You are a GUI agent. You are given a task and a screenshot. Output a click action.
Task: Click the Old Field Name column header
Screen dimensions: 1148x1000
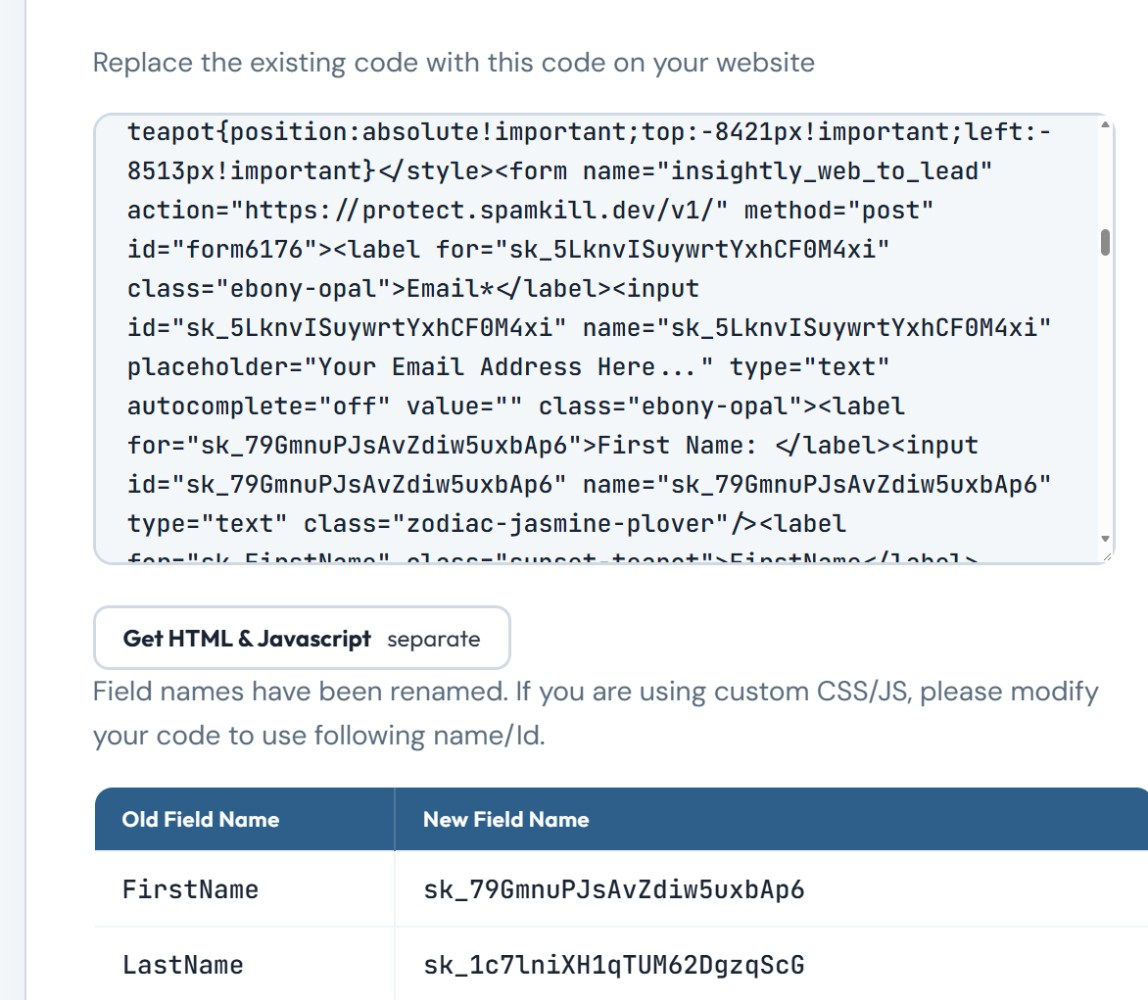click(245, 819)
